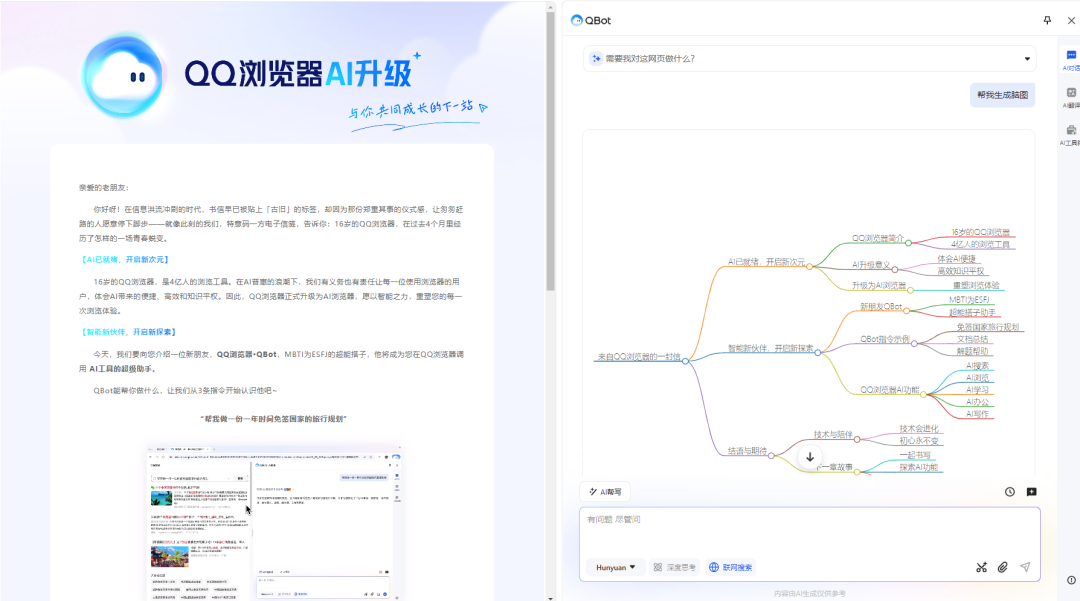Toggle 联网搜索 option
Screen dimensions: 1080x601
click(x=730, y=567)
